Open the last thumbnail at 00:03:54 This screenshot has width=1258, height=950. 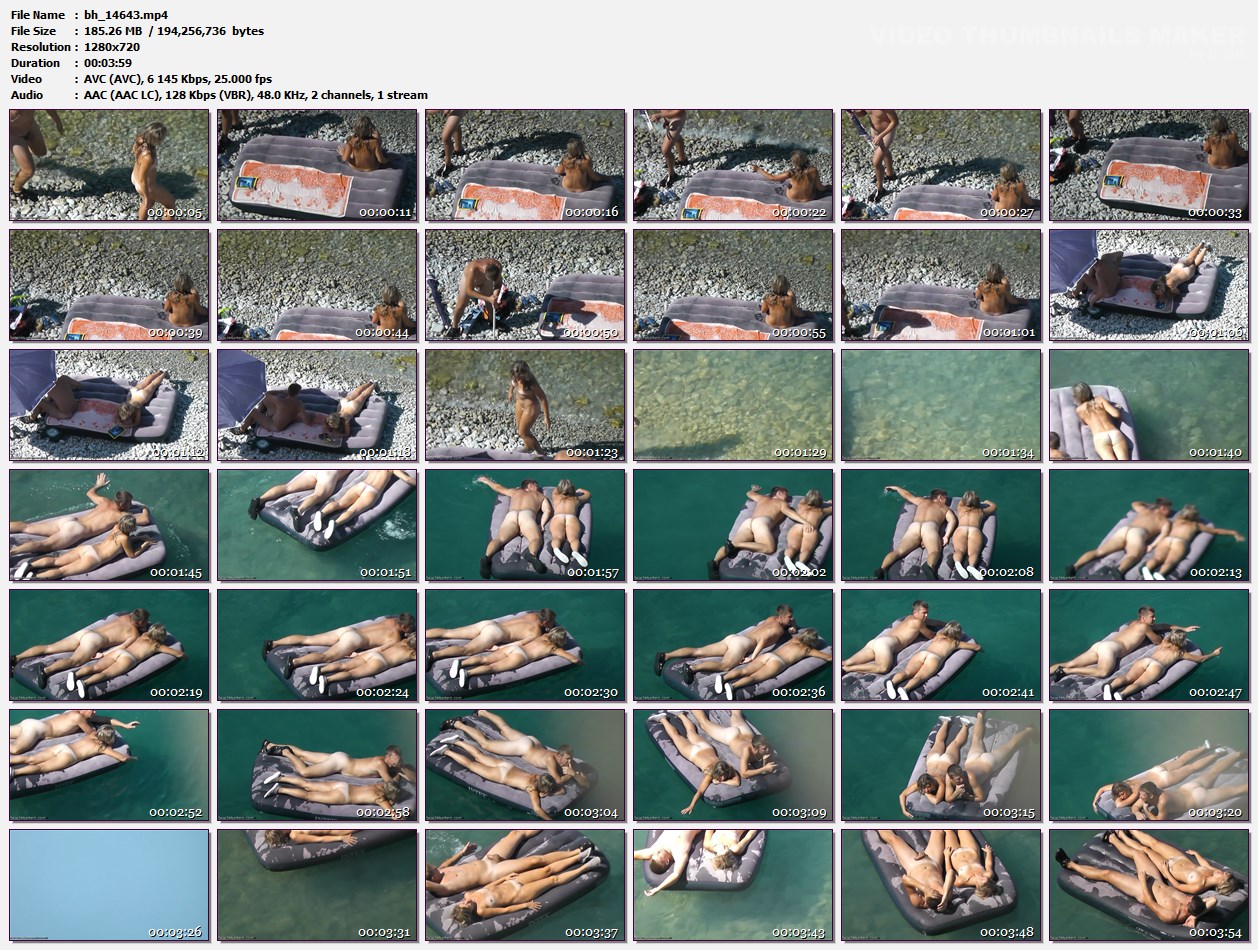[1149, 885]
